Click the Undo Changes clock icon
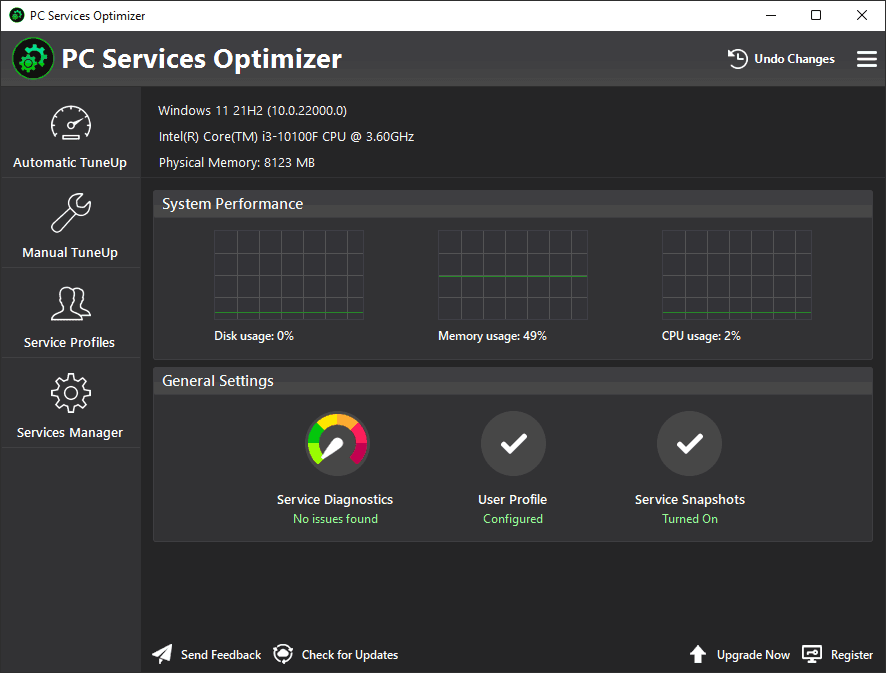This screenshot has height=673, width=886. [737, 59]
